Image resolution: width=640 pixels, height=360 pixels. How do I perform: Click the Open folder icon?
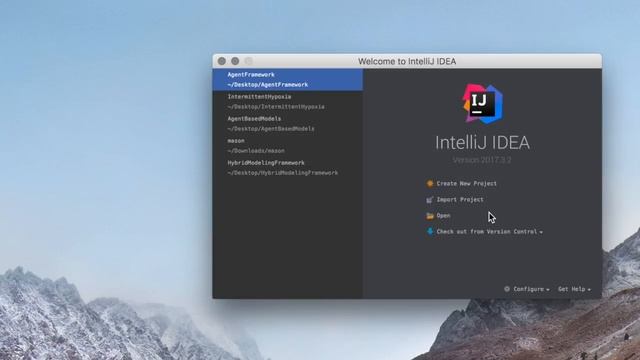pyautogui.click(x=429, y=216)
